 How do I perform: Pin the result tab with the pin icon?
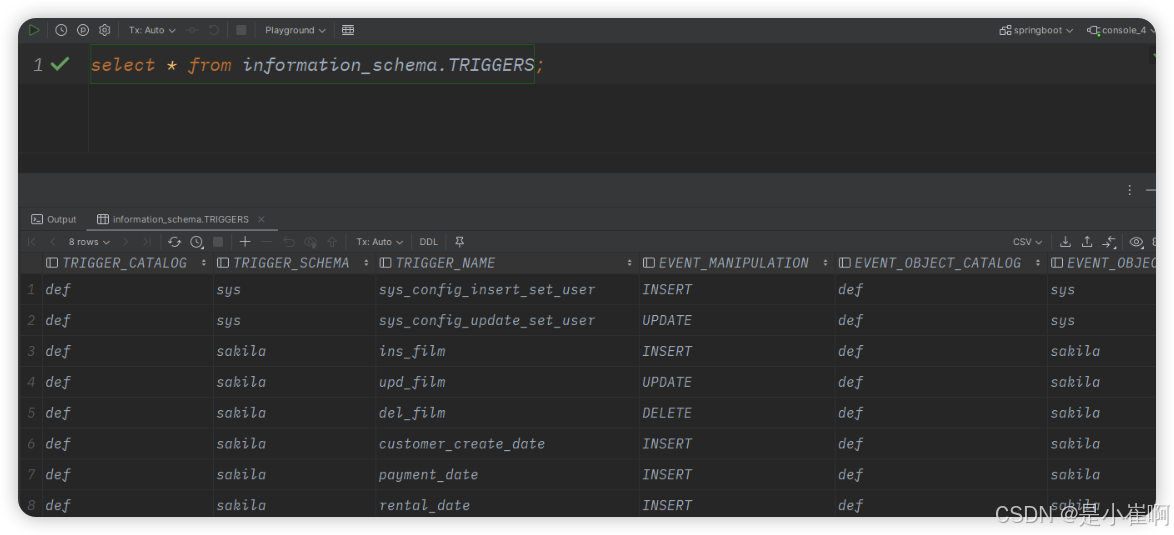(460, 242)
